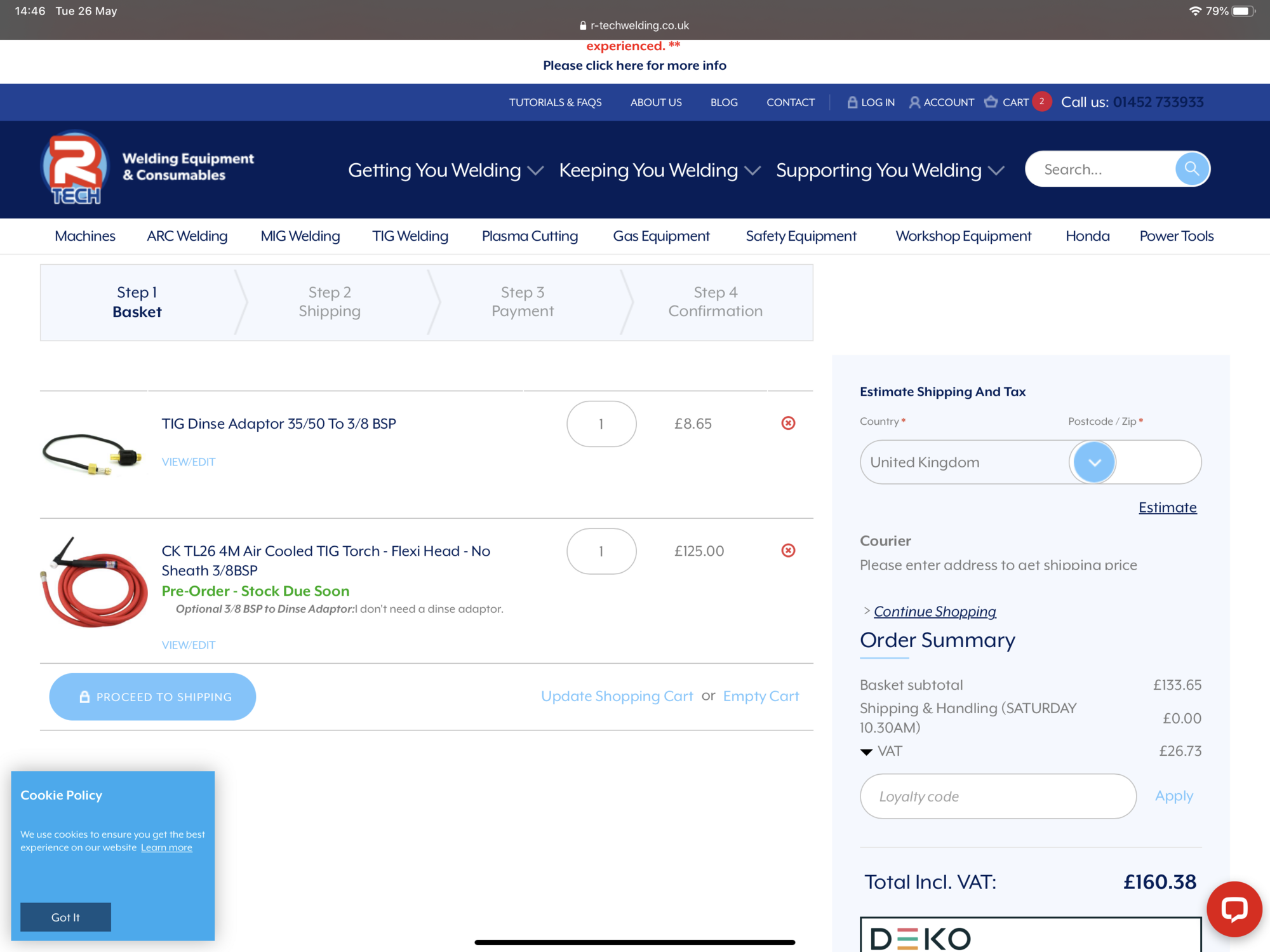Remove TIG Dinse Adaptor from basket
This screenshot has height=952, width=1270.
(788, 423)
